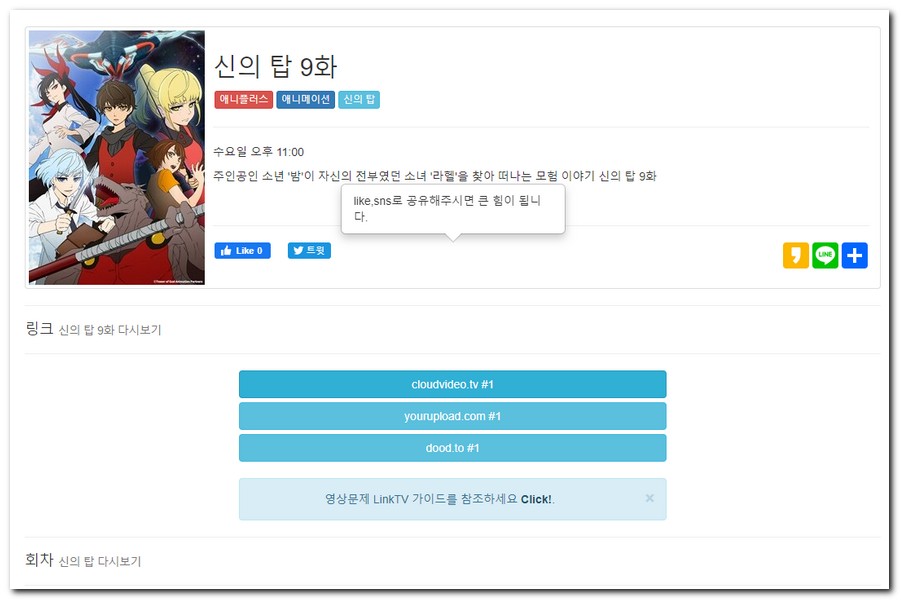Screen dimensions: 901x600
Task: Click the 링크 section heading
Action: 39,329
